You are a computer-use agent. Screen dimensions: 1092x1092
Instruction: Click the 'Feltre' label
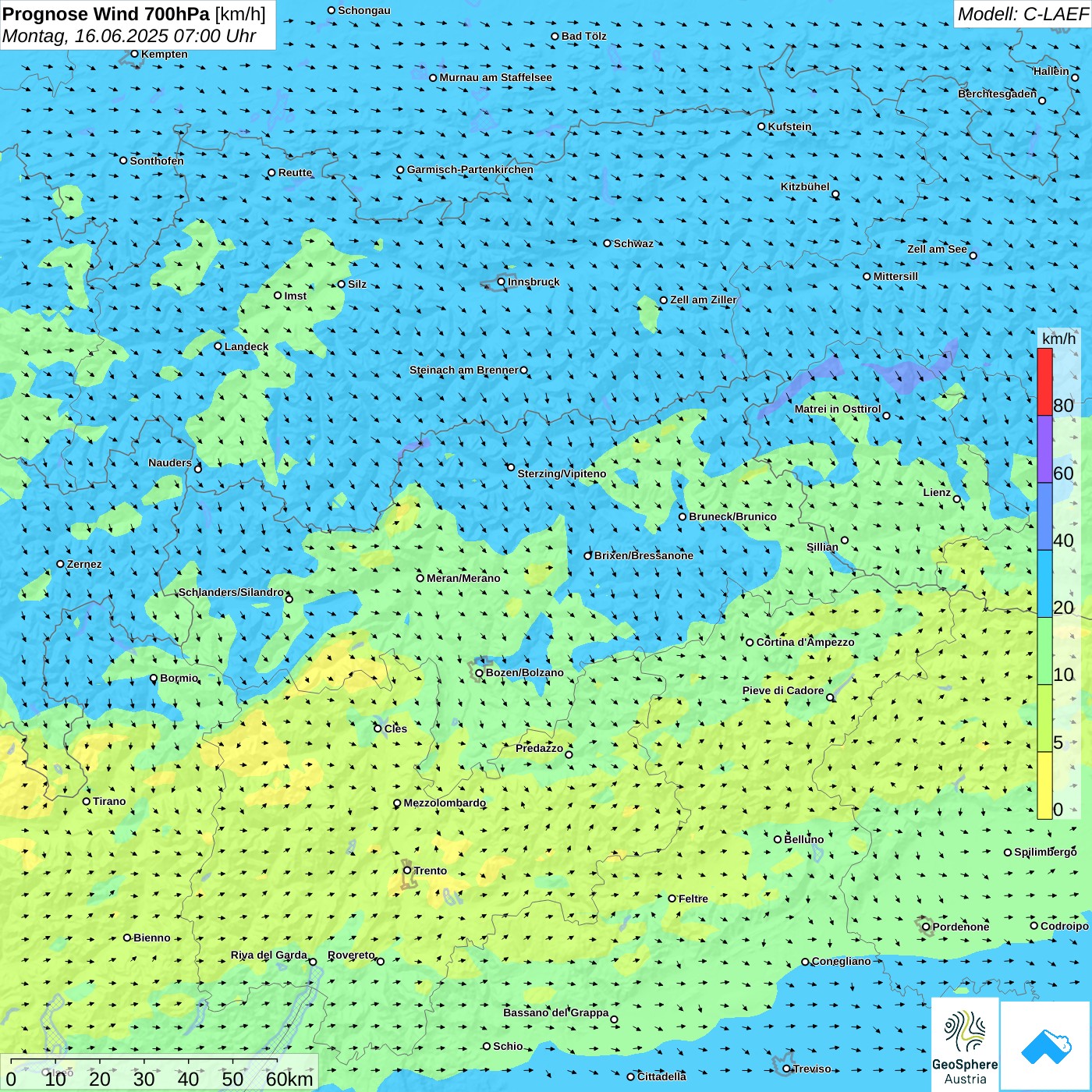[x=693, y=899]
